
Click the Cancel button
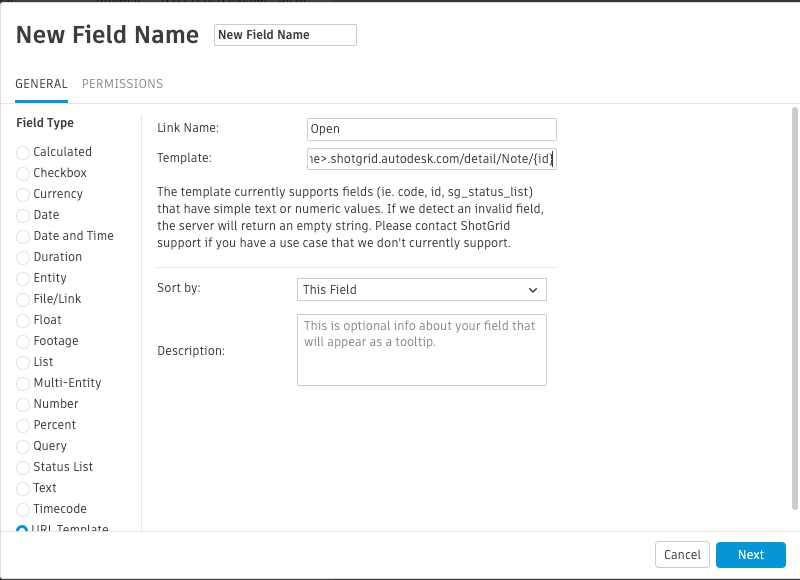682,554
